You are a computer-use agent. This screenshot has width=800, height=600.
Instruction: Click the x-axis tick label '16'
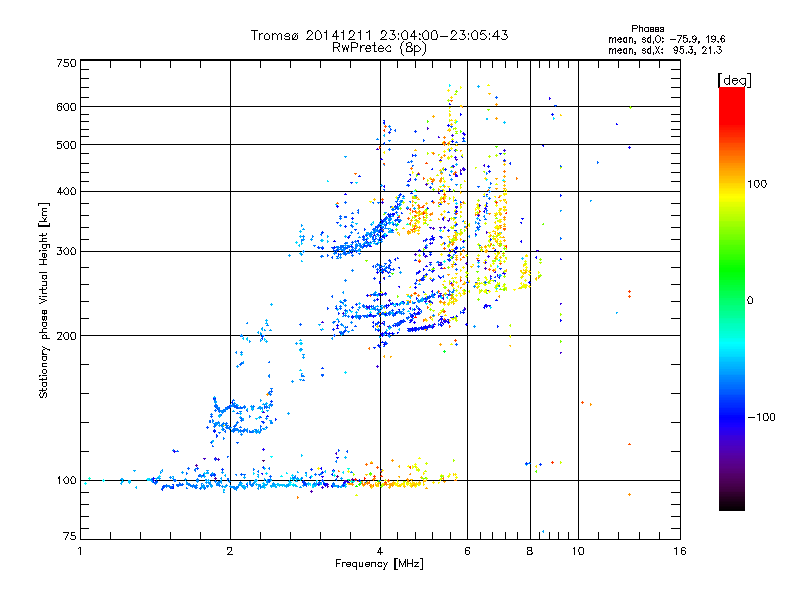point(680,551)
